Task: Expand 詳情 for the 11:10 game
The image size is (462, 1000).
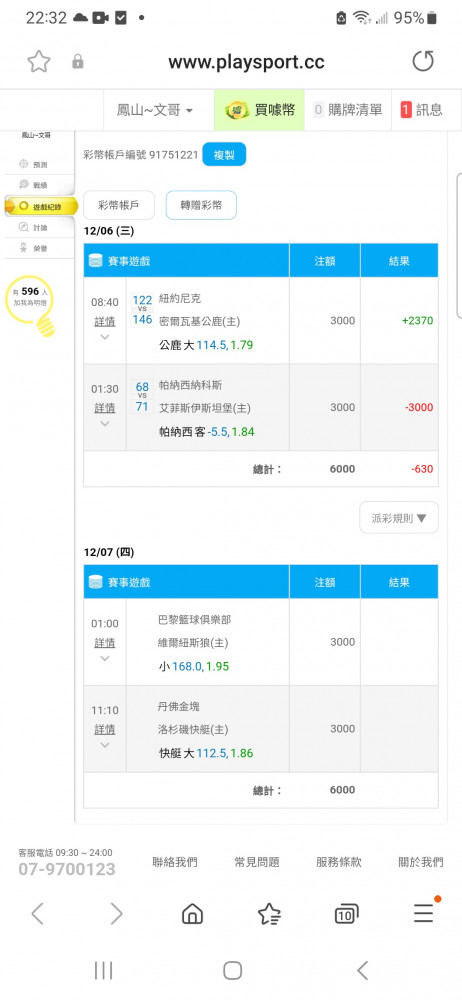Action: [105, 729]
